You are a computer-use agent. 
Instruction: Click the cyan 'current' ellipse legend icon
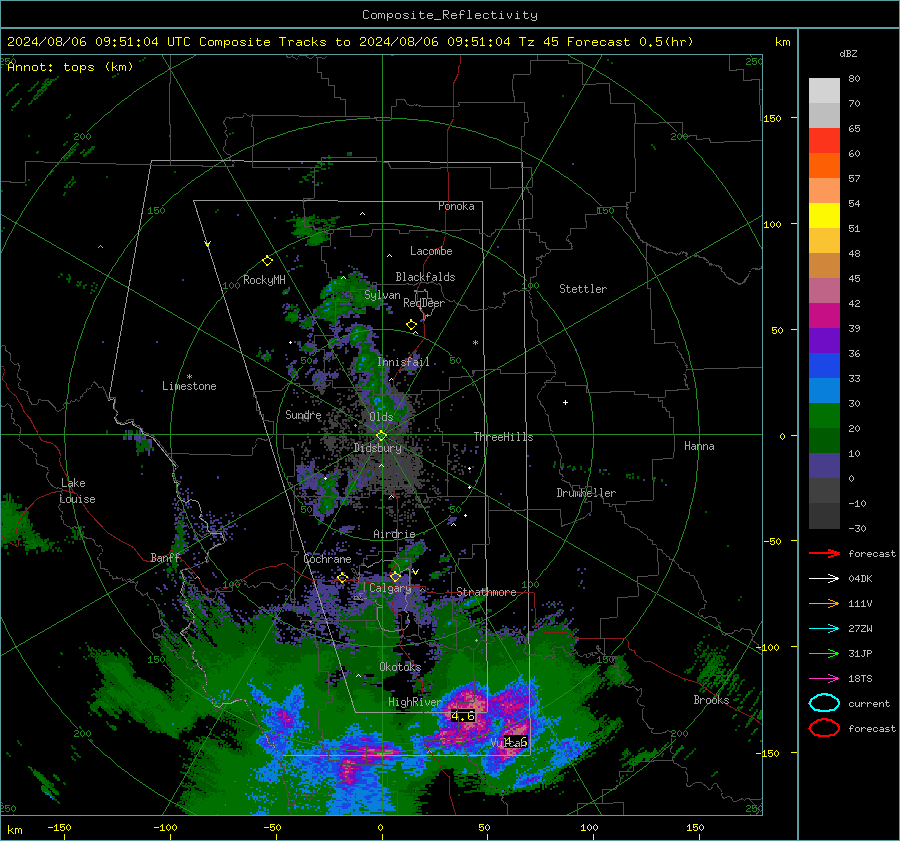point(824,703)
